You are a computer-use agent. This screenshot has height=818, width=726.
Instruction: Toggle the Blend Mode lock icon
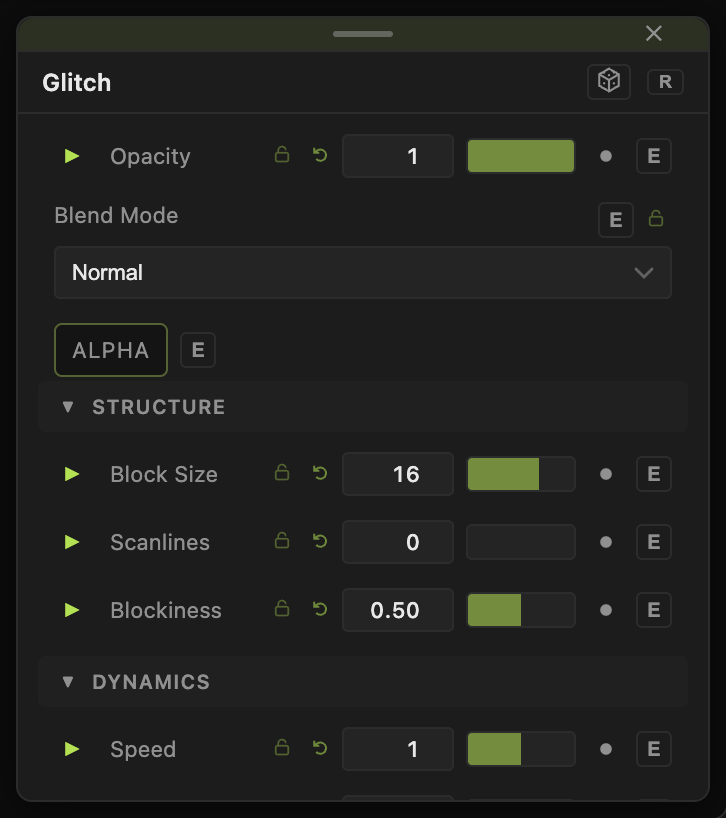656,219
